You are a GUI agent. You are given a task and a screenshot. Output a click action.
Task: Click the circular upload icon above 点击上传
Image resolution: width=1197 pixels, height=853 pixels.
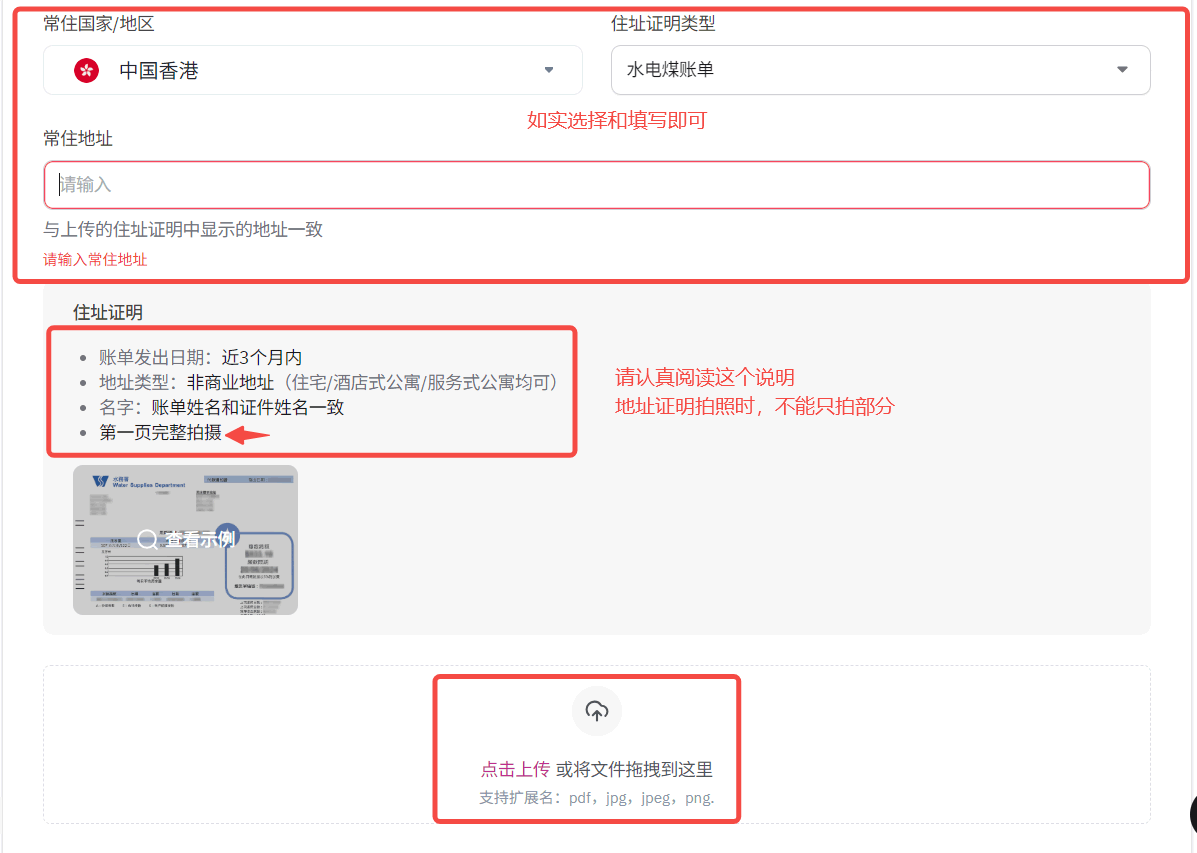[x=597, y=711]
